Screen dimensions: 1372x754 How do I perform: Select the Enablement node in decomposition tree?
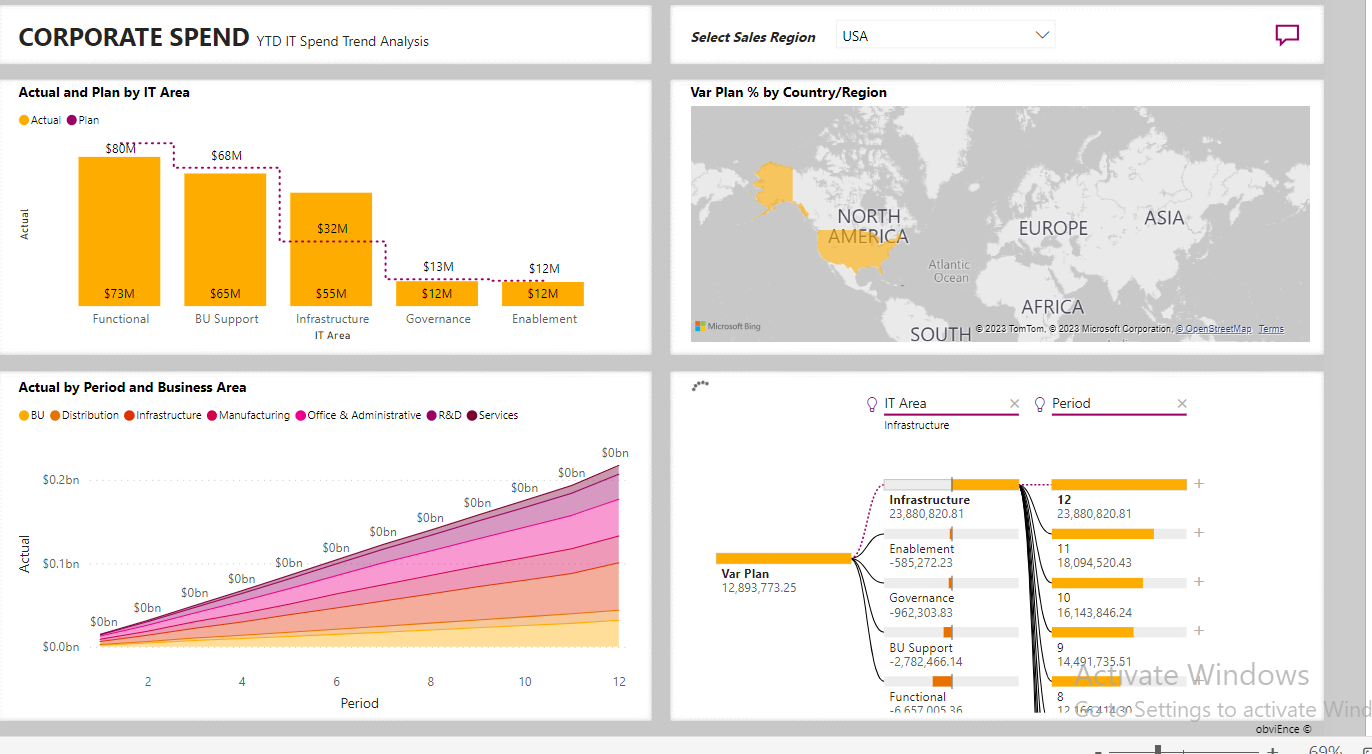(x=921, y=549)
